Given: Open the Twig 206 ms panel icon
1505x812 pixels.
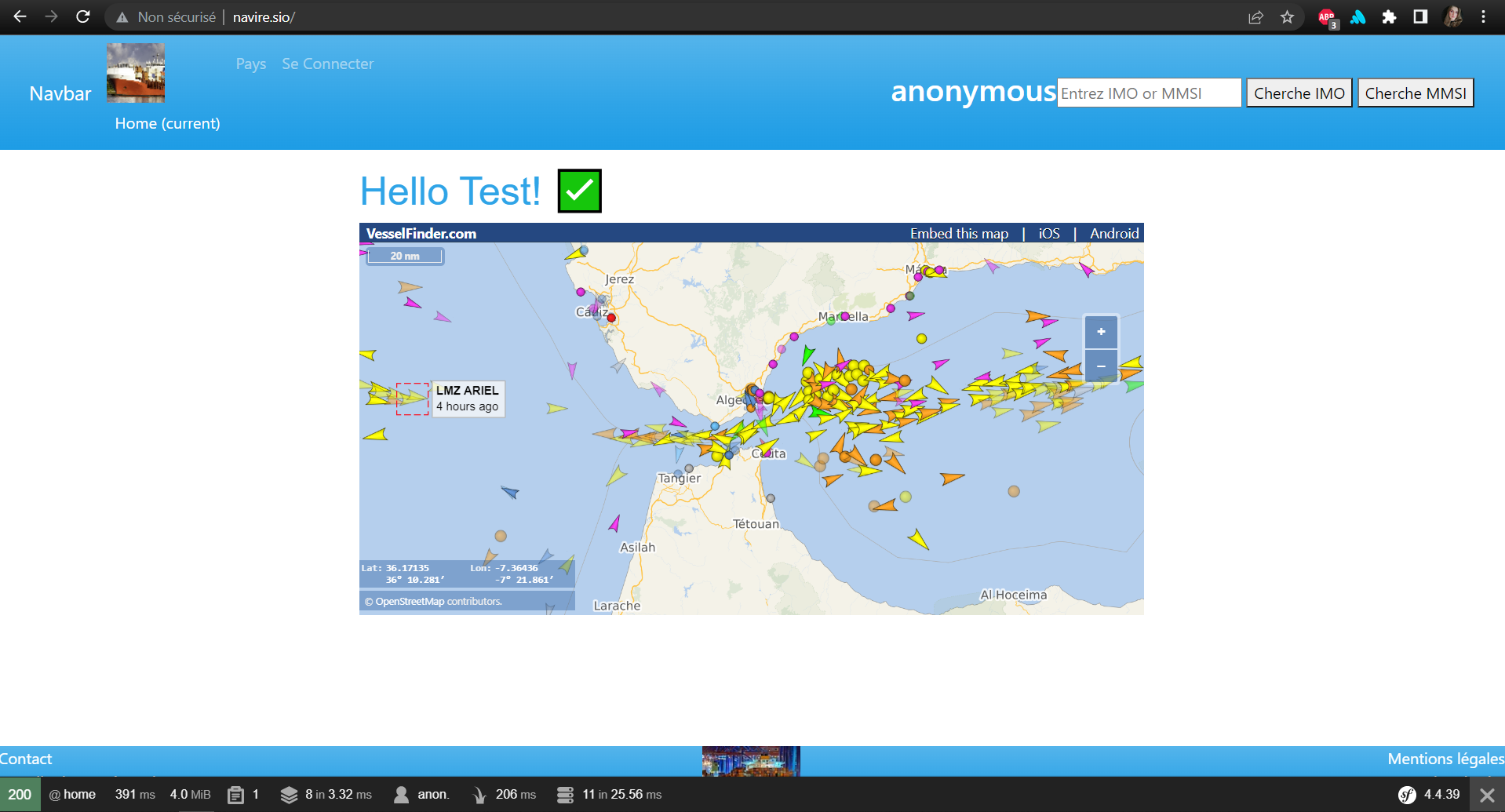Looking at the screenshot, I should 479,795.
